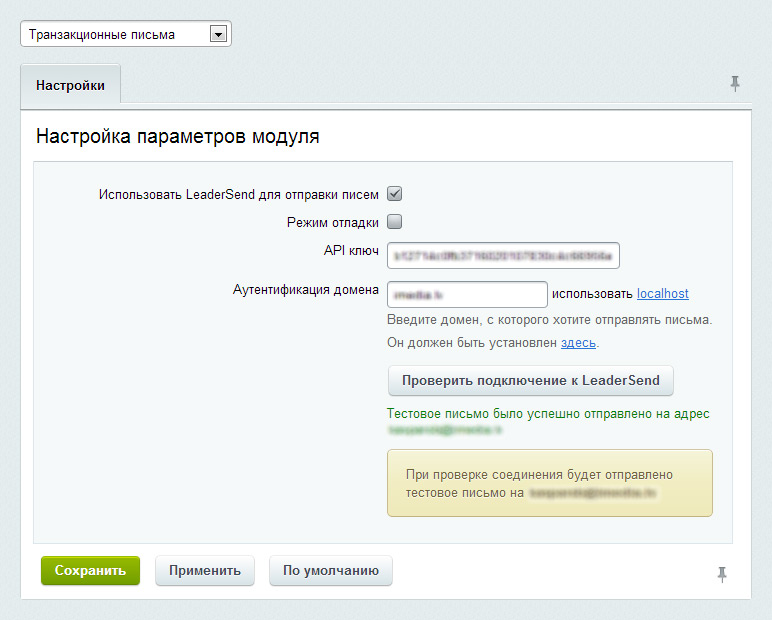Screen dimensions: 772x620
Task: Click the API ключ label
Action: point(351,250)
